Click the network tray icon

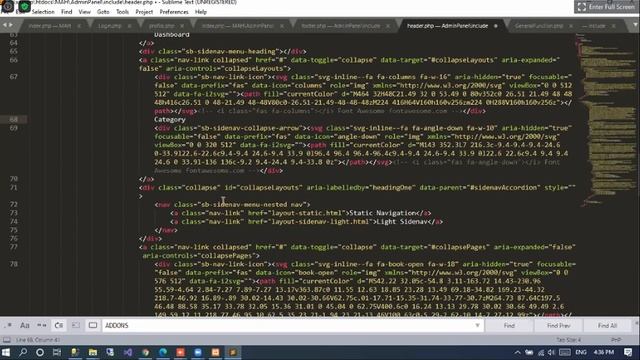click(x=541, y=352)
